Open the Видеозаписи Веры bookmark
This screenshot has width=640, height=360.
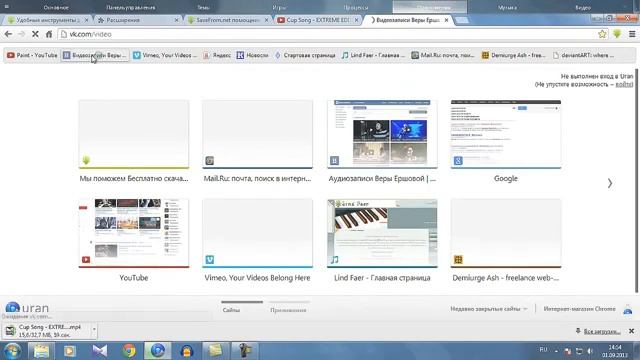95,55
